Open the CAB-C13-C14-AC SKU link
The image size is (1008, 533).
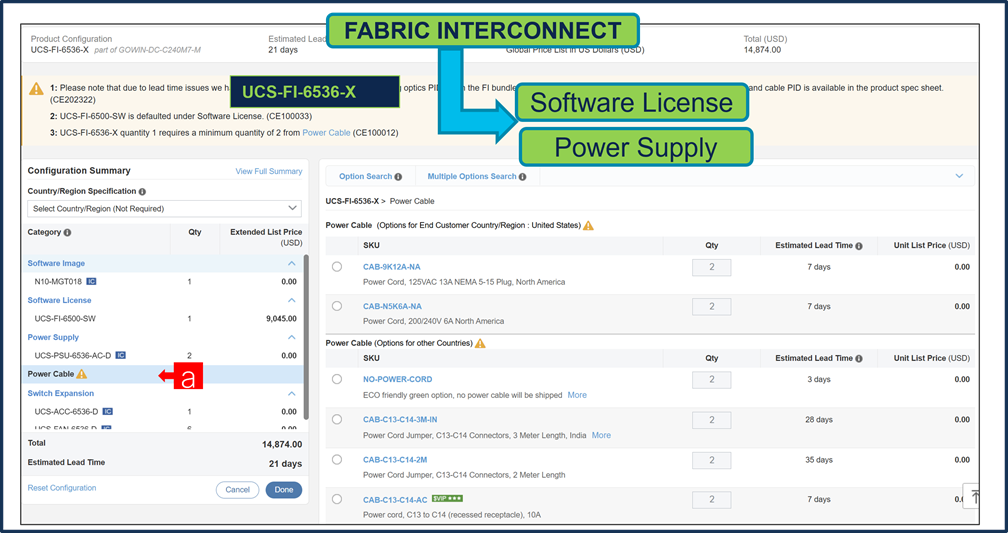(x=395, y=500)
